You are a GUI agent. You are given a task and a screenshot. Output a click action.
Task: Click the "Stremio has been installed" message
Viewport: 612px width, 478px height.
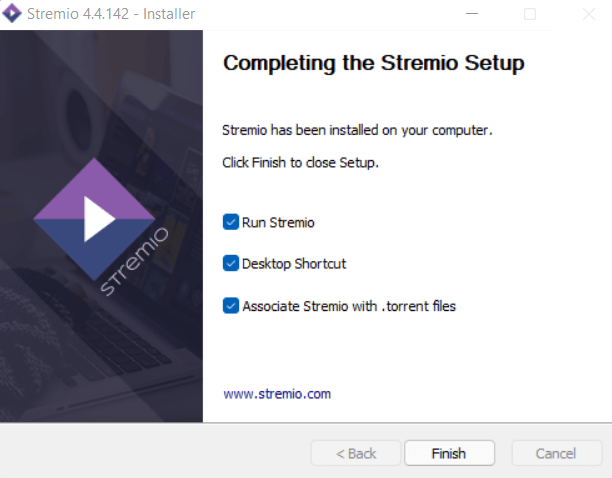[358, 130]
